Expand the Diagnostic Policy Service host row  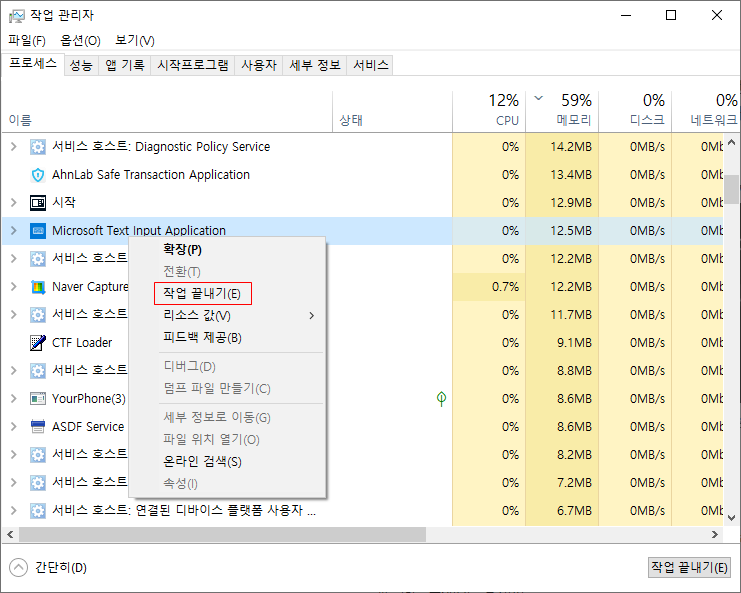click(x=14, y=147)
